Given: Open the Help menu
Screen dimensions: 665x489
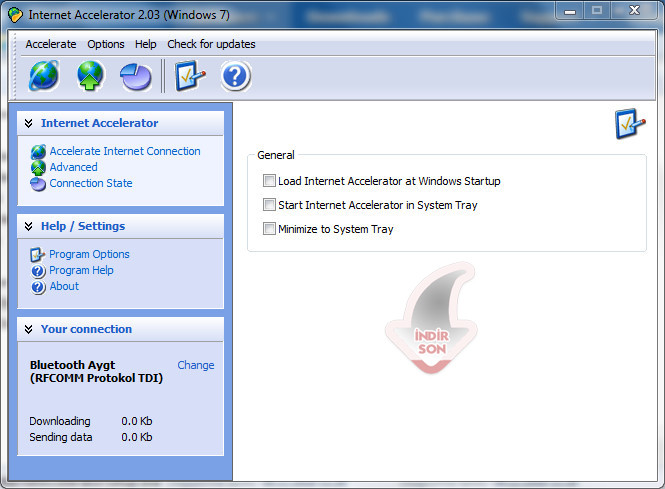Looking at the screenshot, I should (145, 44).
